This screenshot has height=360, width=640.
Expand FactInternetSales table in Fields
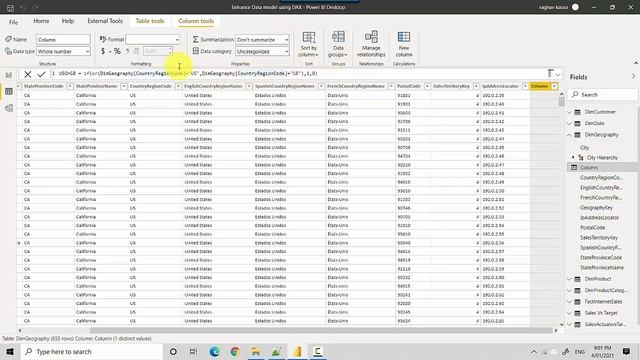[570, 302]
